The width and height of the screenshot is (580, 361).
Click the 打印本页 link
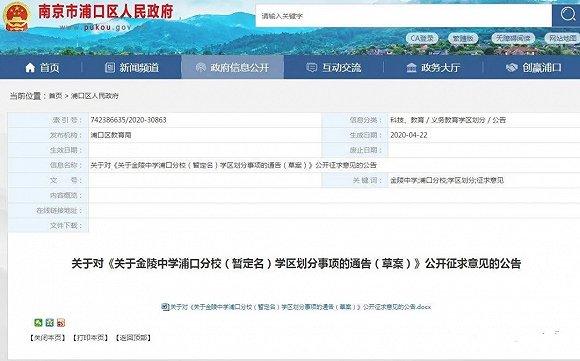(x=90, y=338)
